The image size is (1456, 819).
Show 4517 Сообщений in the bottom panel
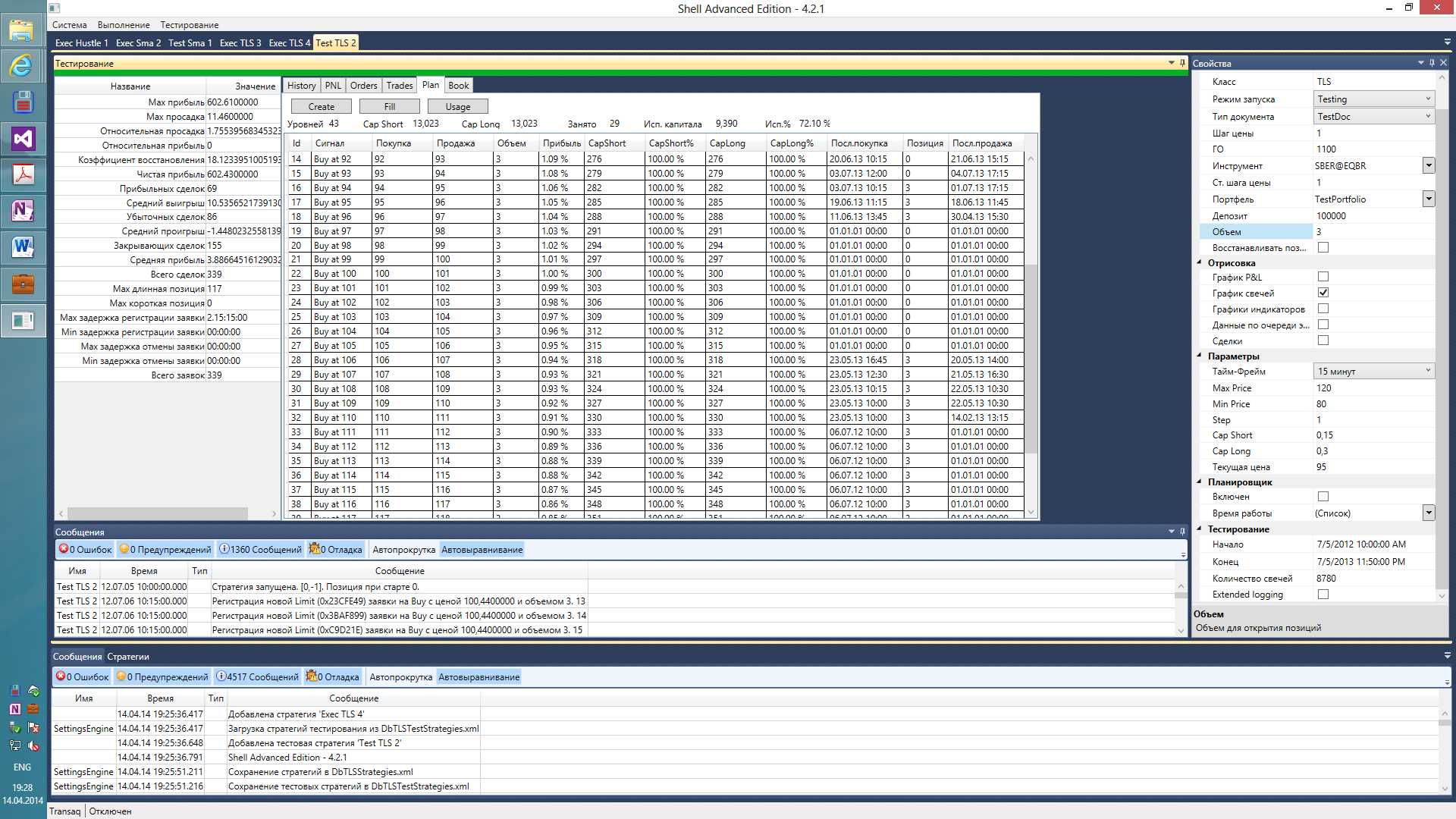[x=257, y=677]
